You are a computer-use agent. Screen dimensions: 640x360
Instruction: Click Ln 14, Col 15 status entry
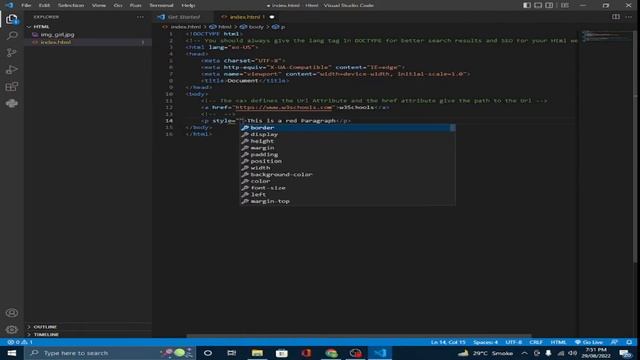[x=448, y=342]
